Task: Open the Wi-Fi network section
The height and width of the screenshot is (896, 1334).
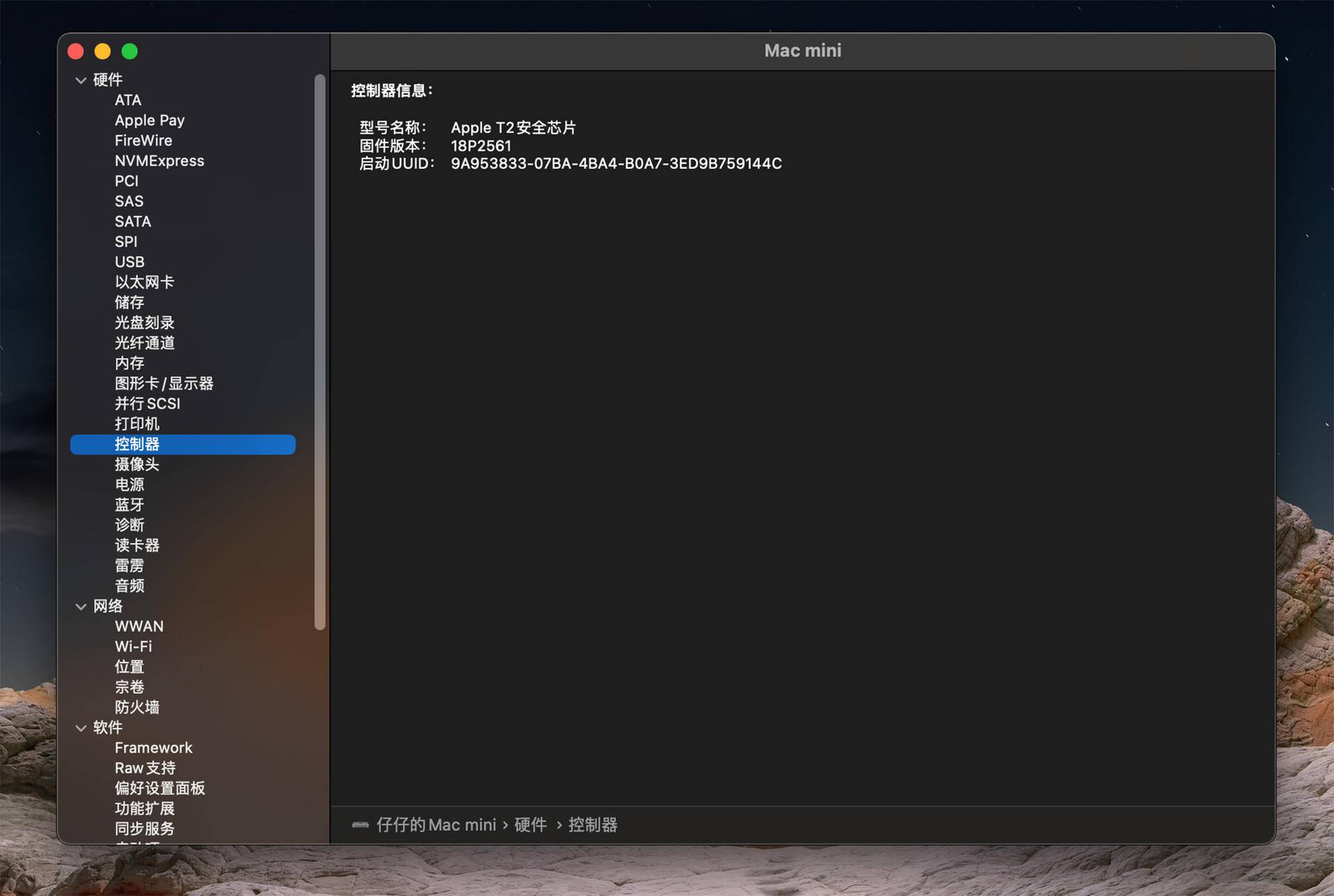Action: [133, 646]
